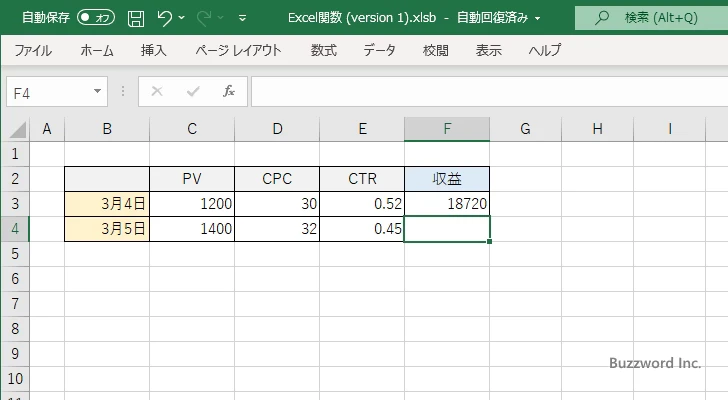Select column F header
Viewport: 728px width, 400px height.
click(x=447, y=129)
